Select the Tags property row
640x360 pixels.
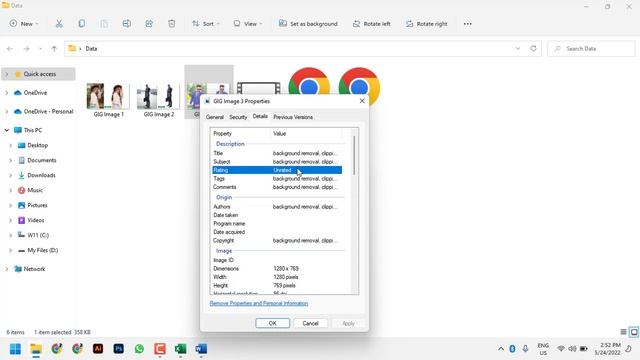(x=277, y=179)
